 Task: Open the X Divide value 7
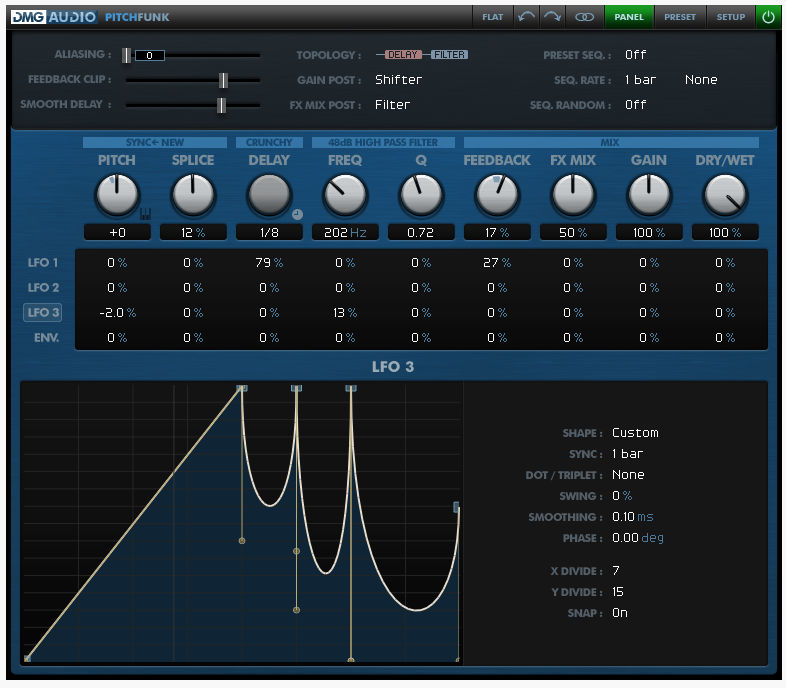click(x=616, y=571)
